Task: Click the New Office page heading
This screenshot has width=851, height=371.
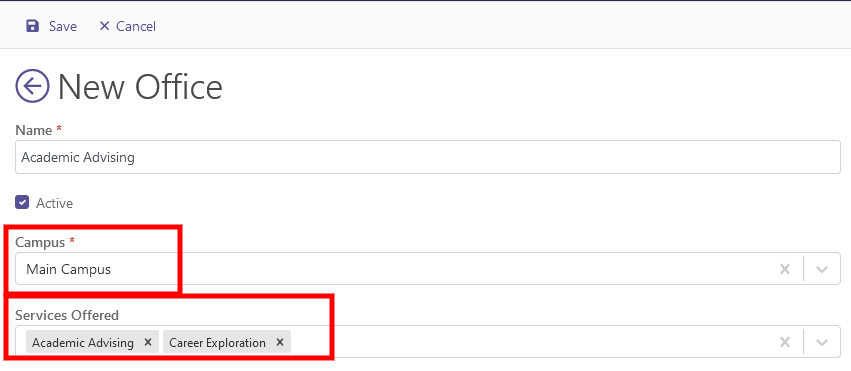Action: tap(141, 87)
